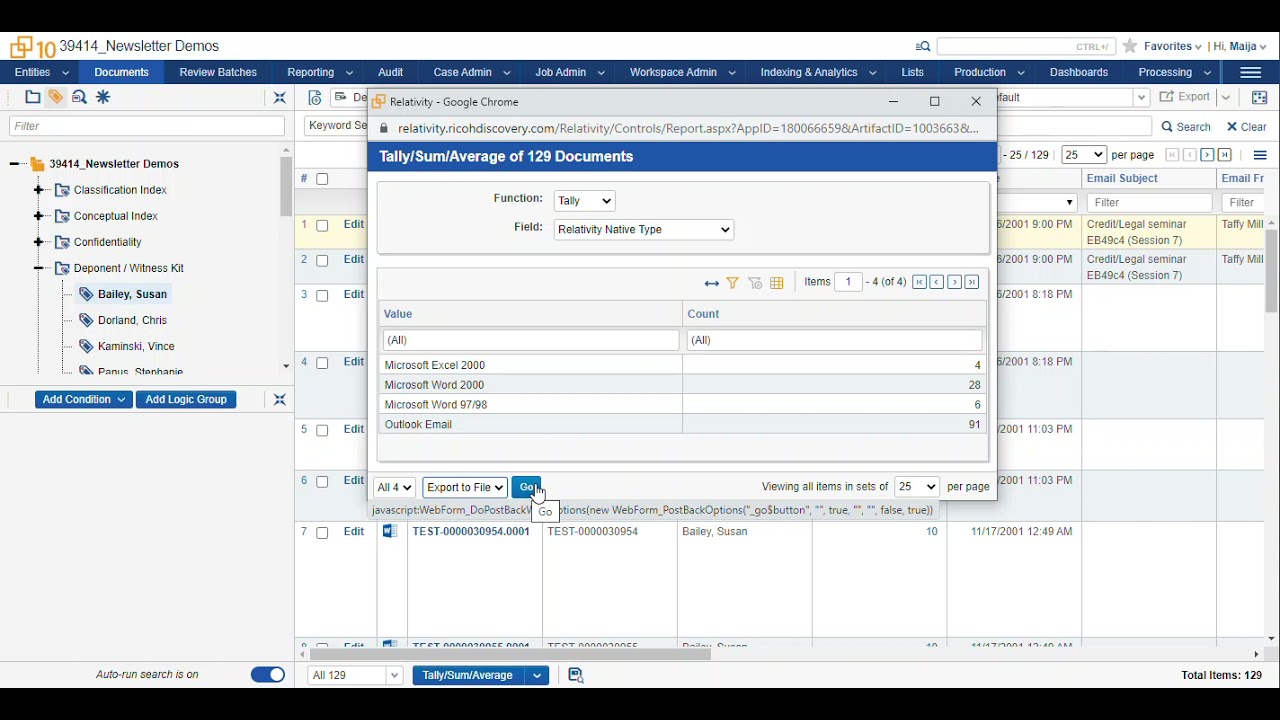Open the saved searches browser icon

80,97
